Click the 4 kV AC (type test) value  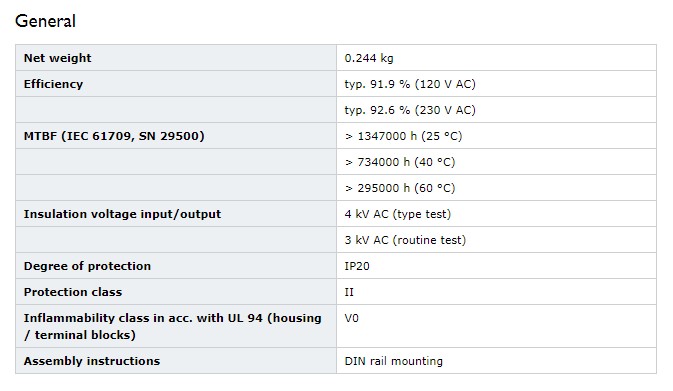pos(397,214)
